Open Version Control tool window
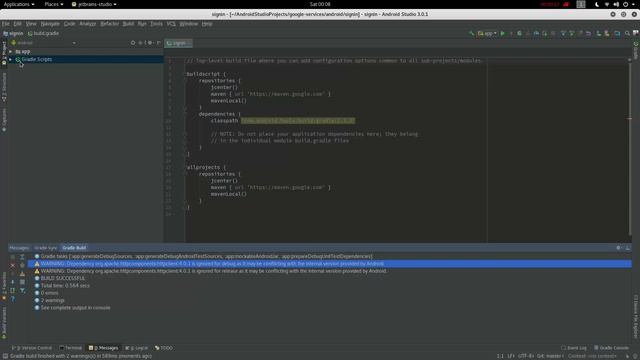640x360 pixels. (x=32, y=348)
